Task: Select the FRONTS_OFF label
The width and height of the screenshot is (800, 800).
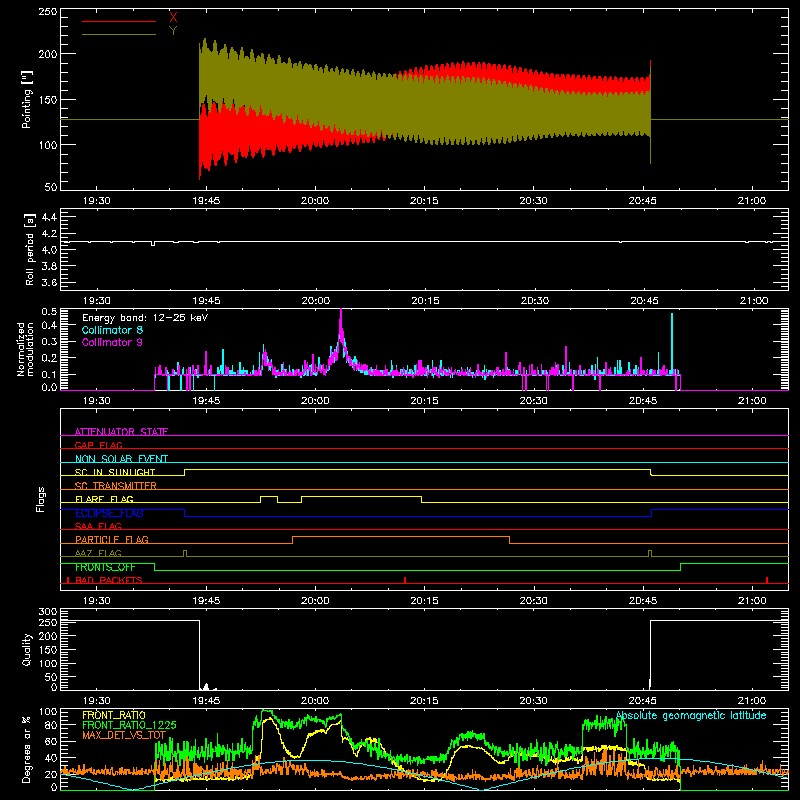Action: [x=105, y=567]
